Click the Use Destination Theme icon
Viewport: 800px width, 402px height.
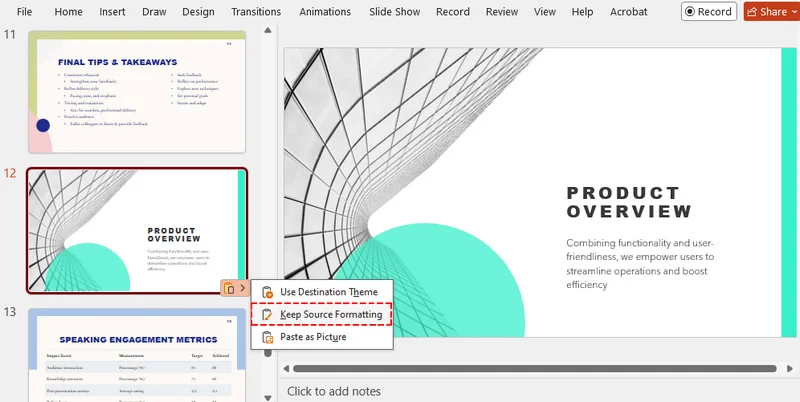(267, 292)
